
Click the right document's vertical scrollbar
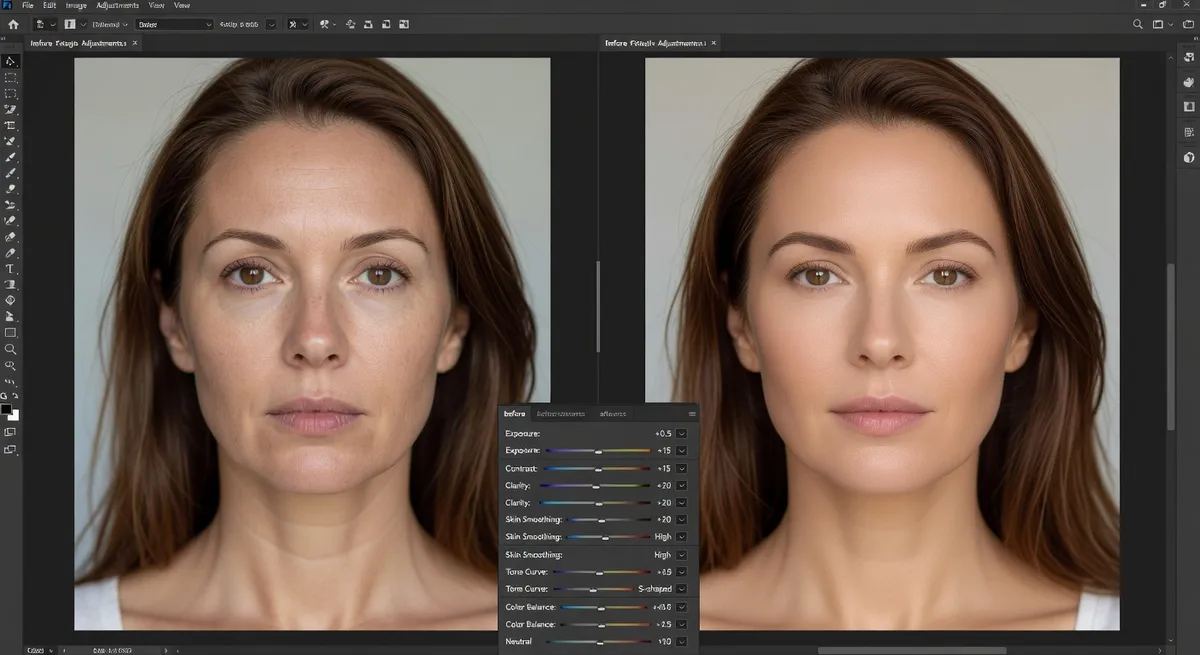[x=1170, y=347]
